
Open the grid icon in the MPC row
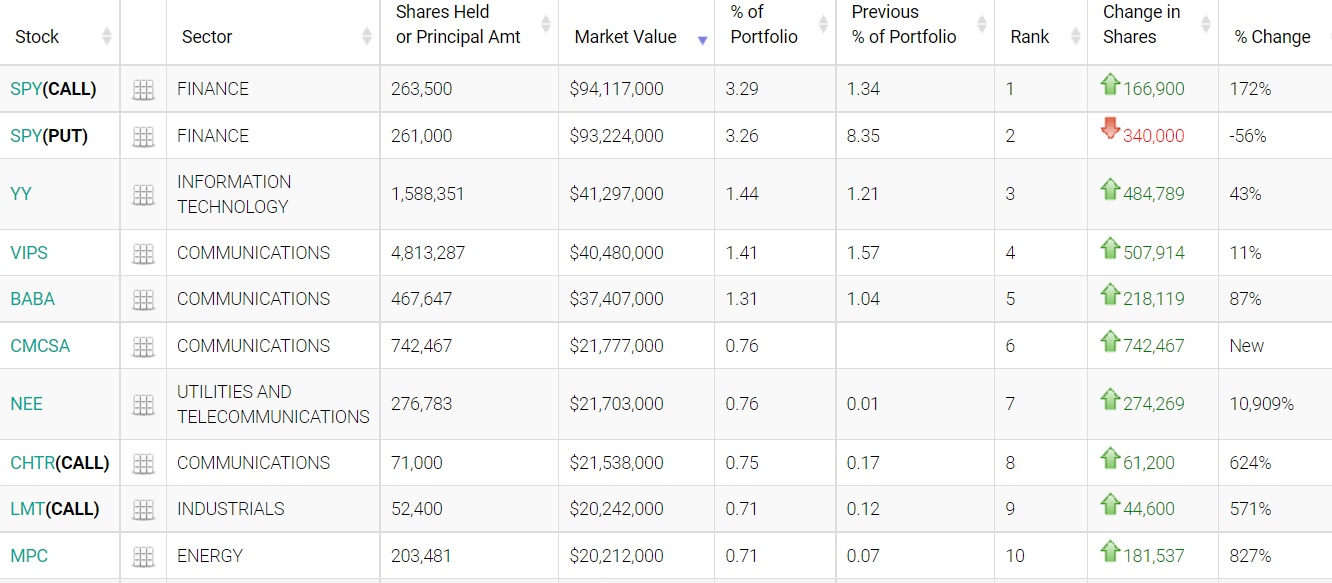pos(143,557)
